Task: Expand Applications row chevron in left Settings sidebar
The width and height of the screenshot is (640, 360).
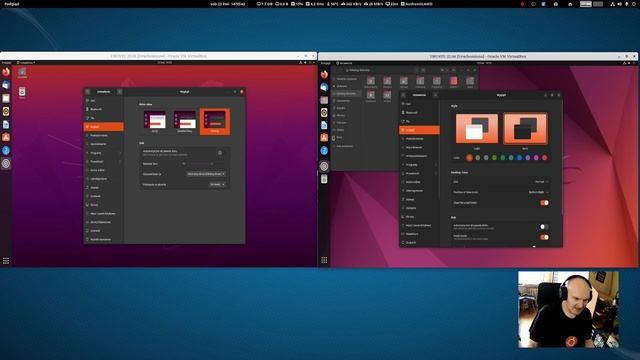Action: click(x=120, y=153)
